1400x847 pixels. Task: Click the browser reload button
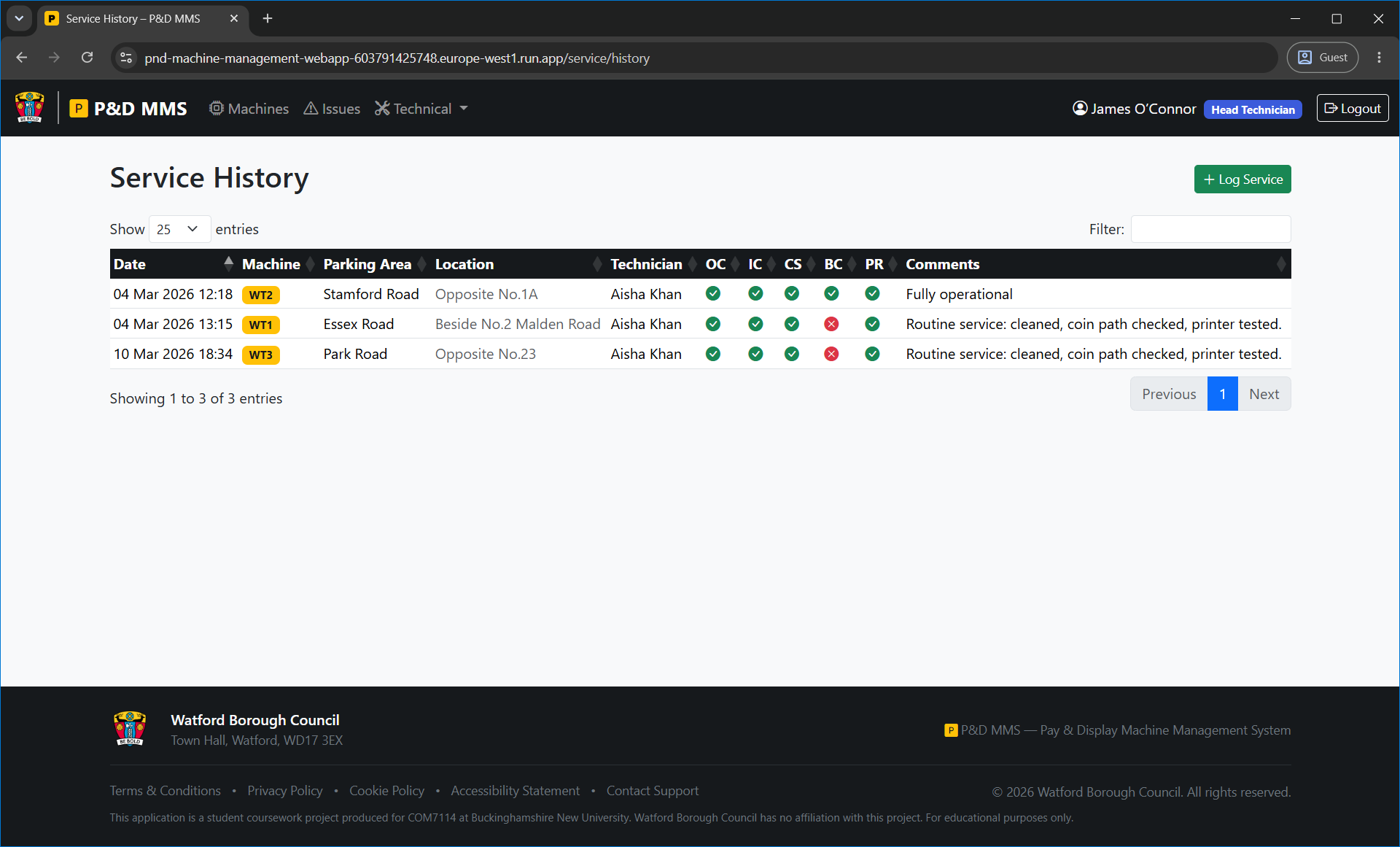[x=87, y=58]
